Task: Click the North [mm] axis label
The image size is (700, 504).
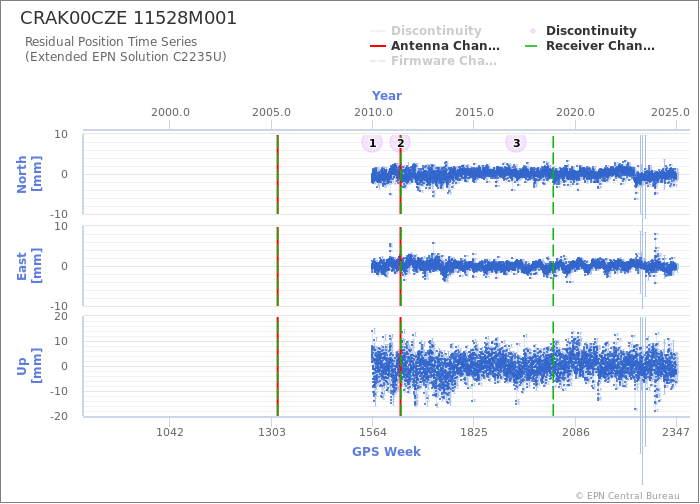Action: click(29, 174)
